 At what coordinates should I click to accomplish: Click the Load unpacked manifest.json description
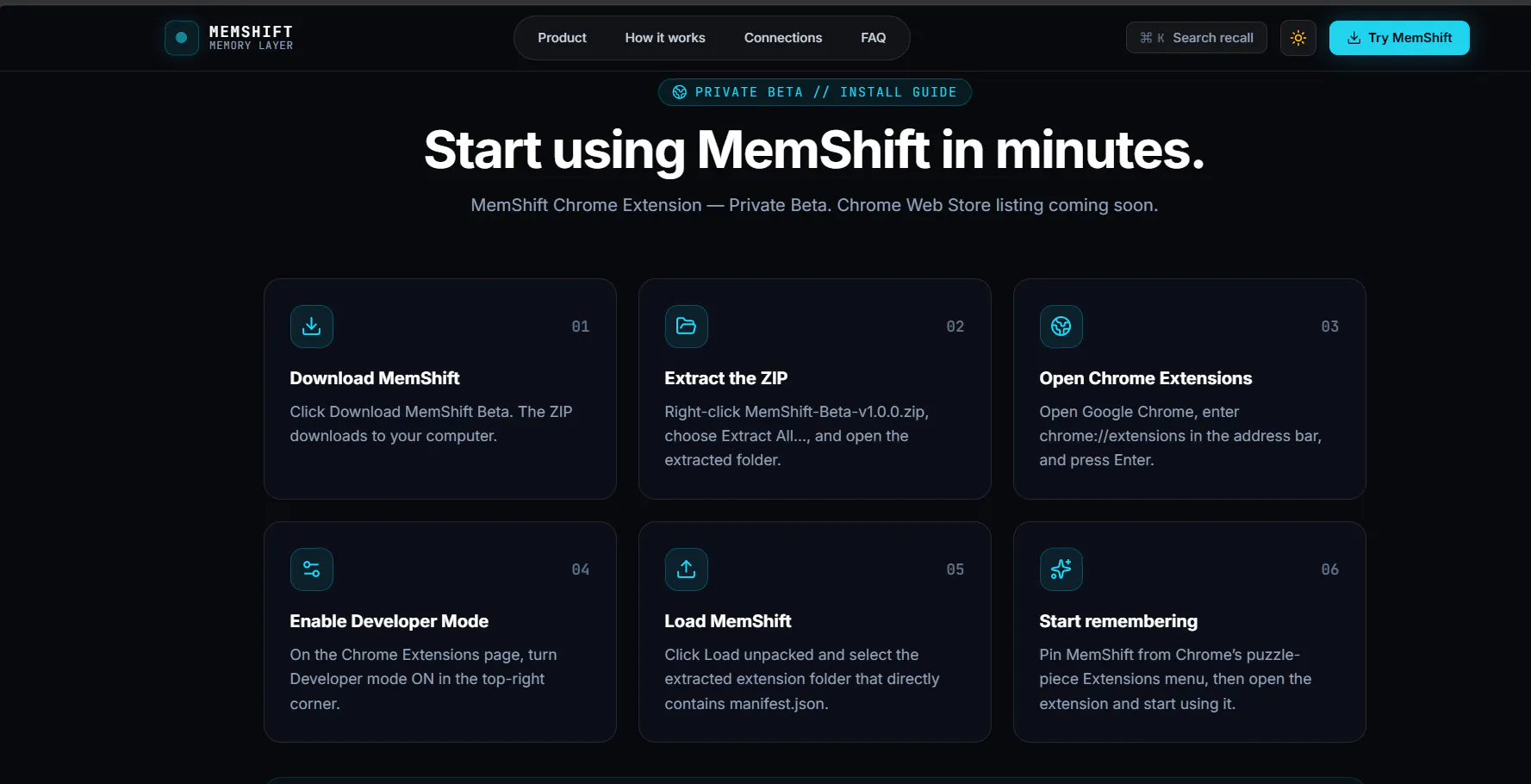(x=802, y=679)
